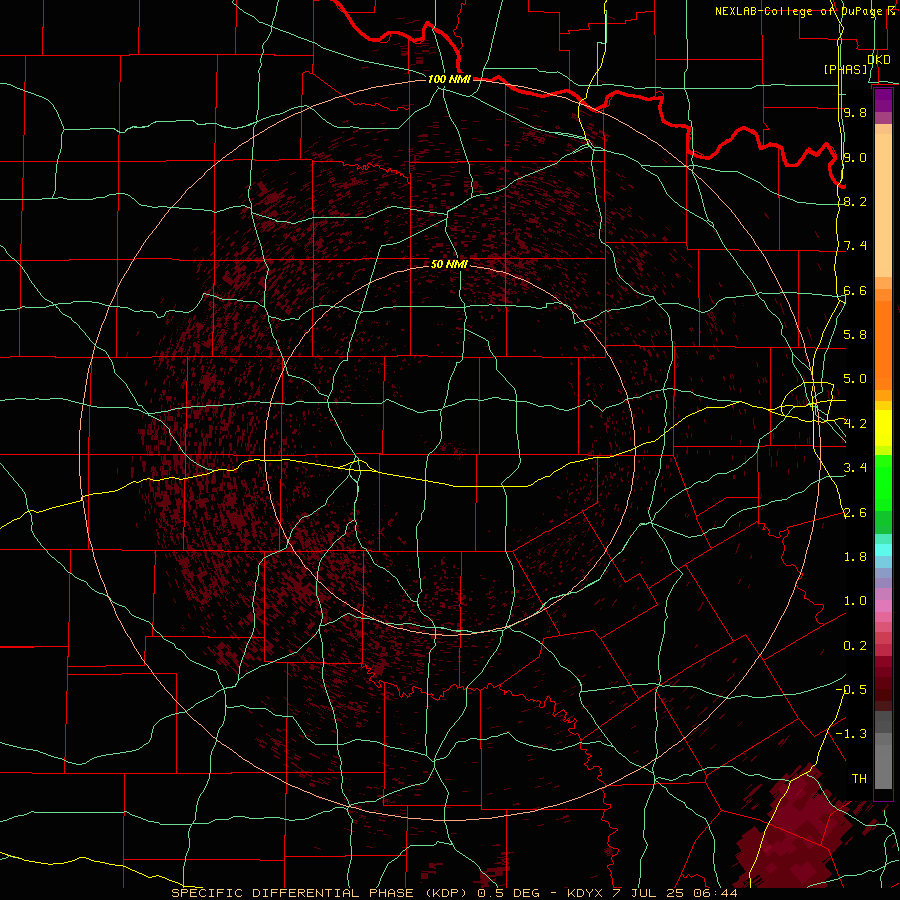Screen dimensions: 900x900
Task: Click the 9.0 value on the color scale
Action: pyautogui.click(x=855, y=157)
